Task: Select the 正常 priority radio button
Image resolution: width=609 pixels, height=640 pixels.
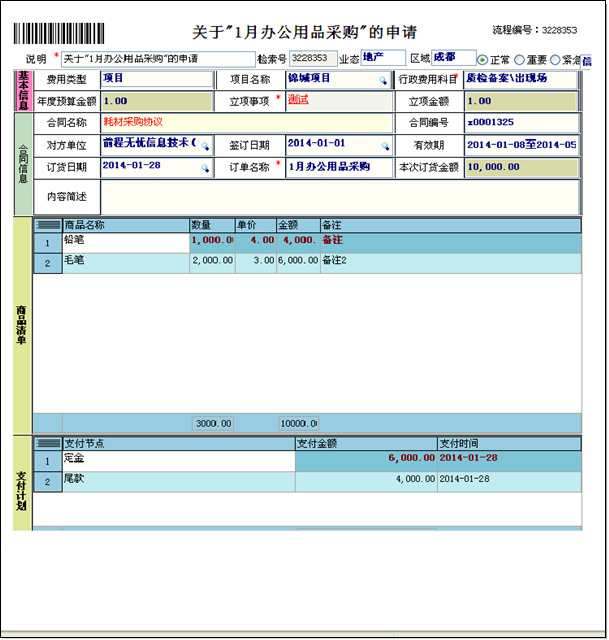Action: coord(482,60)
